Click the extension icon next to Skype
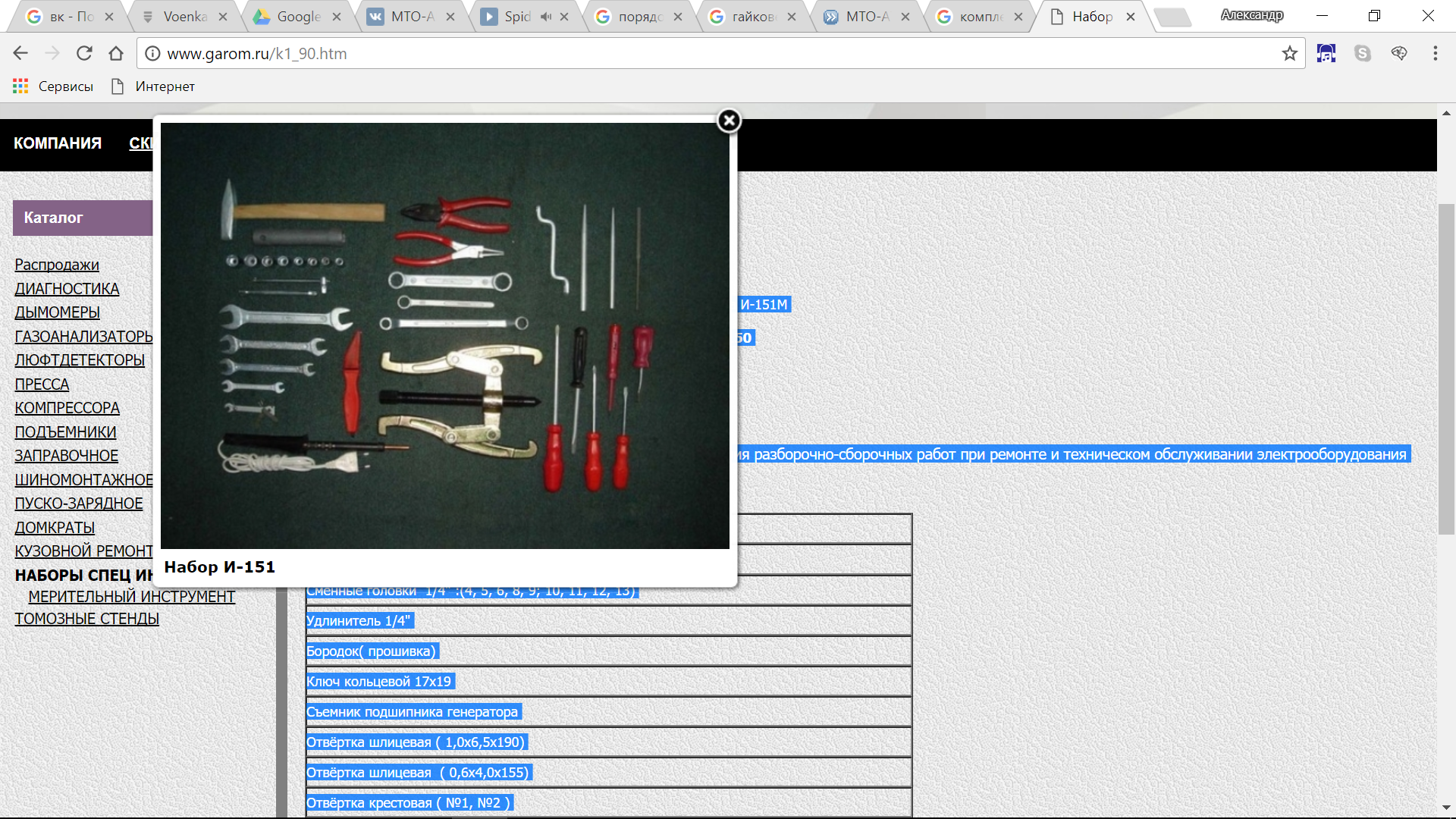 point(1399,53)
